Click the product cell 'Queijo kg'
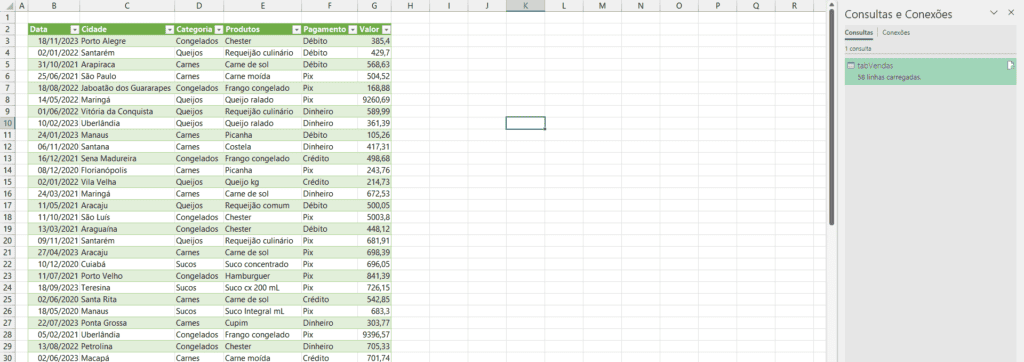The height and width of the screenshot is (362, 1024). pyautogui.click(x=263, y=182)
